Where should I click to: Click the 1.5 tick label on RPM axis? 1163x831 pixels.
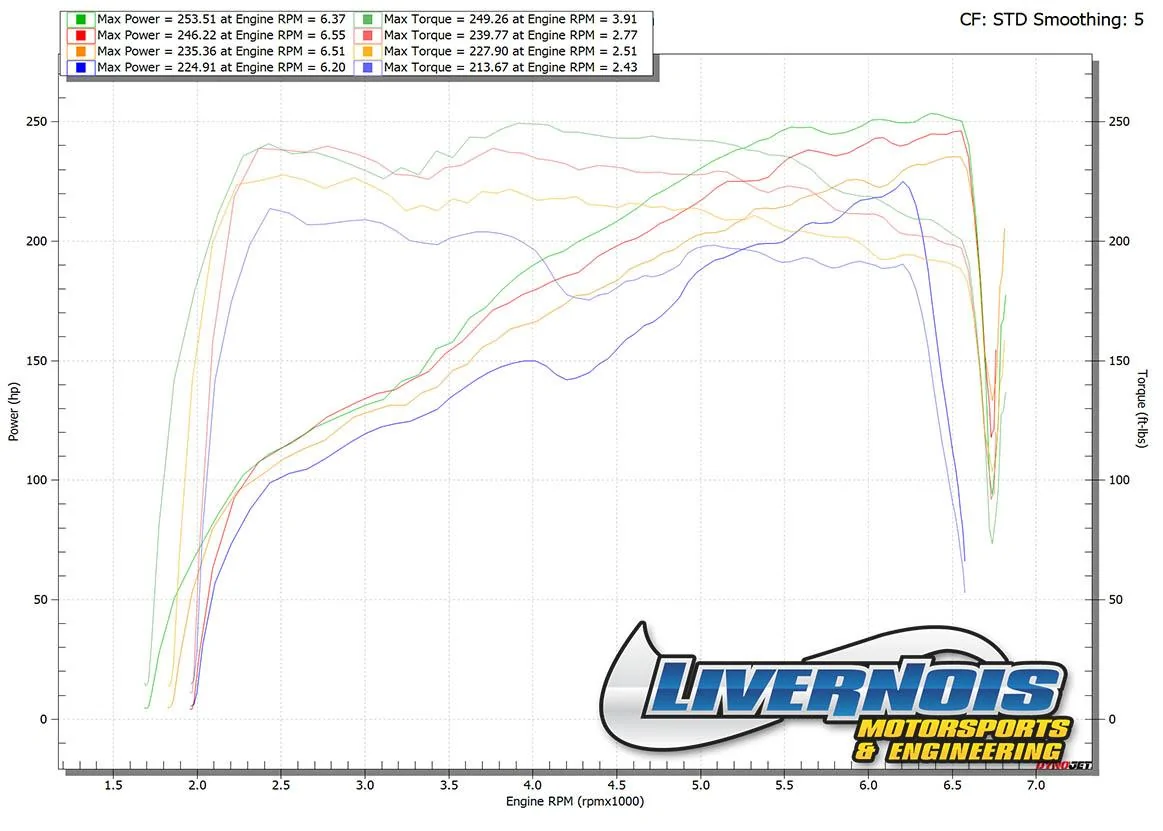(x=113, y=785)
